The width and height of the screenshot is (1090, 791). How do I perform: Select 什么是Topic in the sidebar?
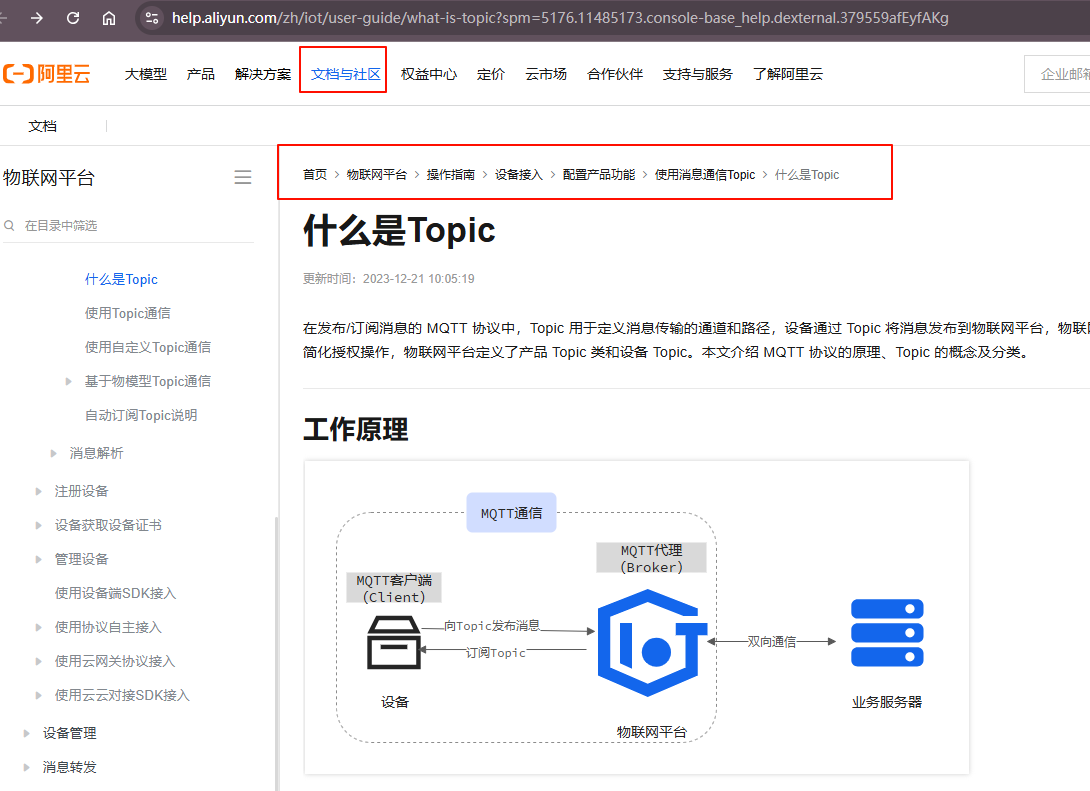[x=121, y=279]
